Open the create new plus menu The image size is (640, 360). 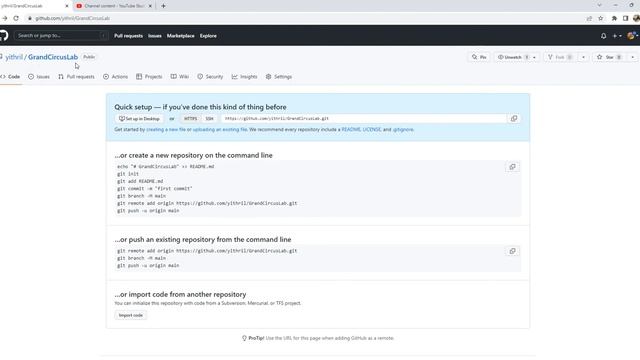click(x=617, y=36)
